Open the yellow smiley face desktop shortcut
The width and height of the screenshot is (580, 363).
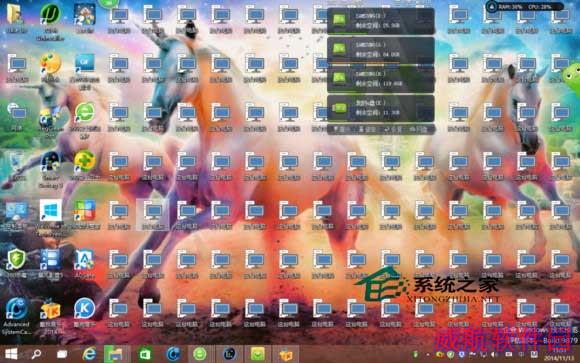(x=50, y=64)
